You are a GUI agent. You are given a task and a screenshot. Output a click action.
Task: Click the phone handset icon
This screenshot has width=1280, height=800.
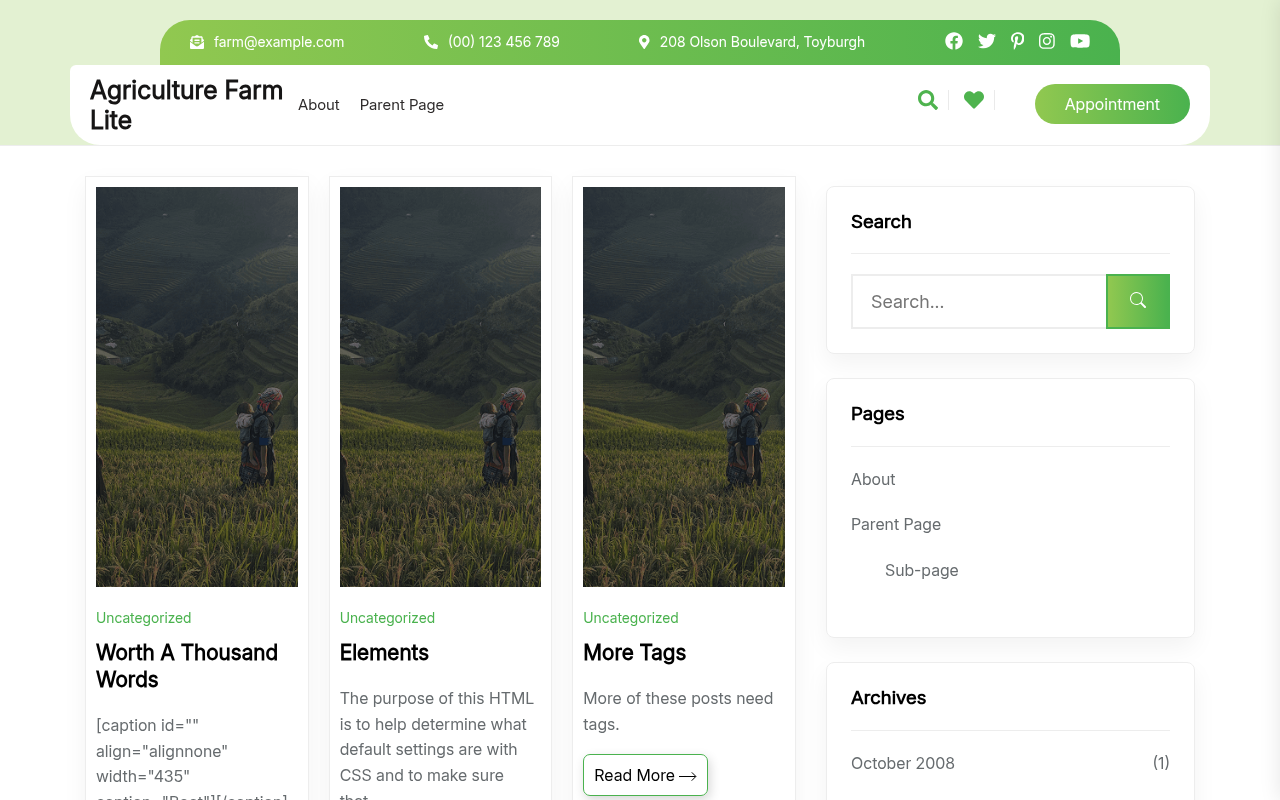click(431, 42)
